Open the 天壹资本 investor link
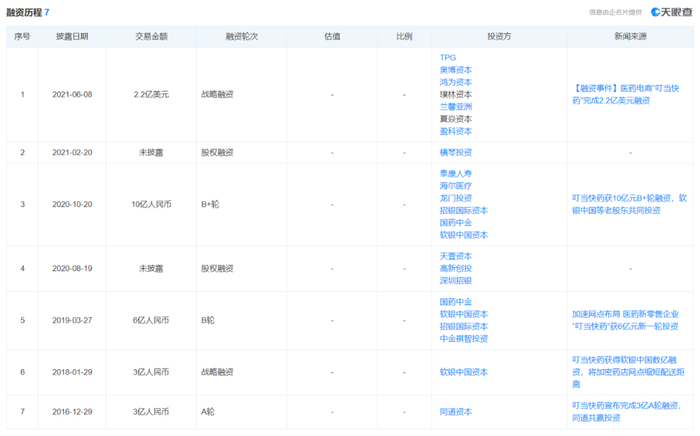This screenshot has width=700, height=436. 455,256
